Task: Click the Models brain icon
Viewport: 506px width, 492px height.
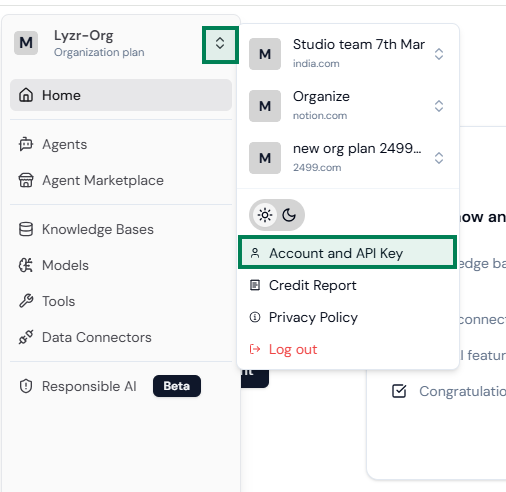Action: (x=26, y=265)
